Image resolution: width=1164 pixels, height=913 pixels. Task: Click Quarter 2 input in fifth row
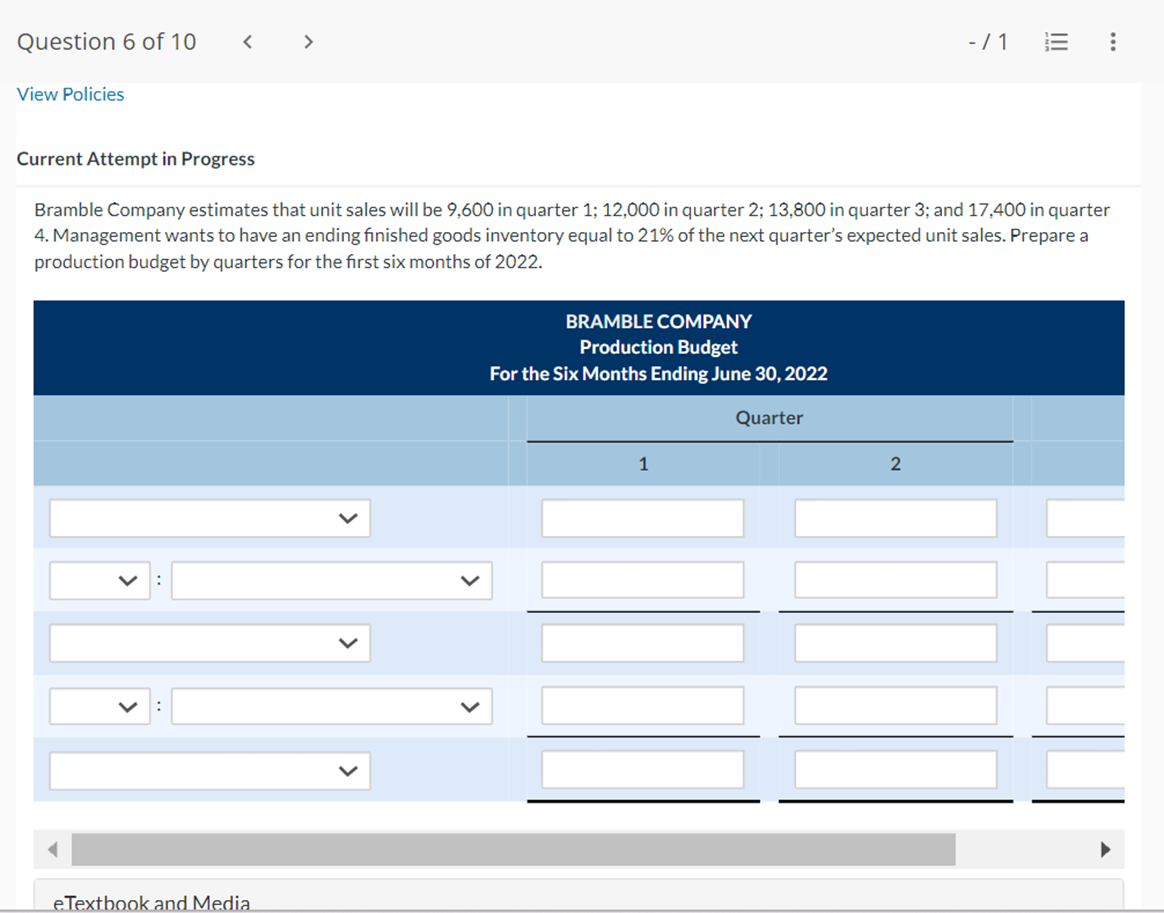(x=896, y=769)
